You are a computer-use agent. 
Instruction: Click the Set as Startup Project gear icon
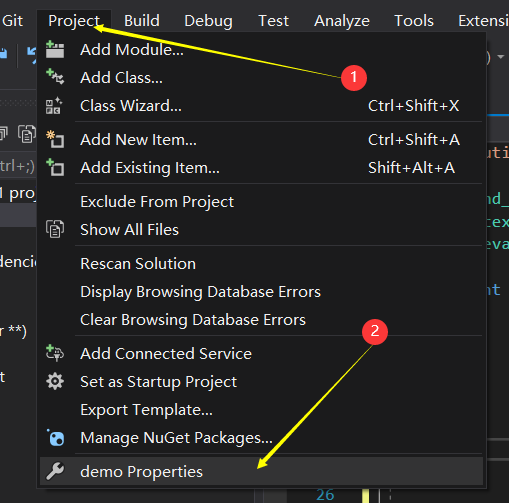[x=55, y=381]
